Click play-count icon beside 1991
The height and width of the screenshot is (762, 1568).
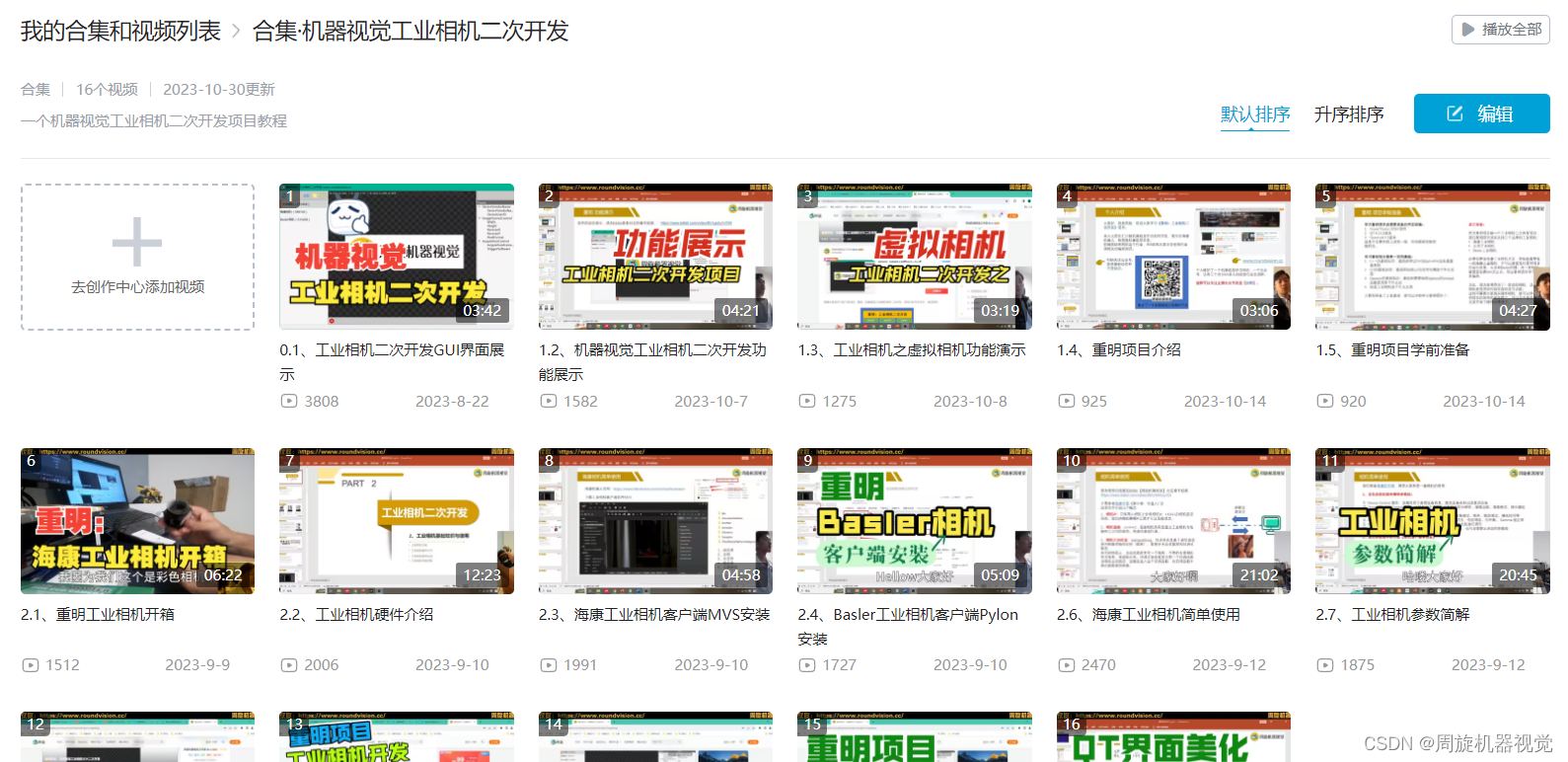click(x=549, y=665)
